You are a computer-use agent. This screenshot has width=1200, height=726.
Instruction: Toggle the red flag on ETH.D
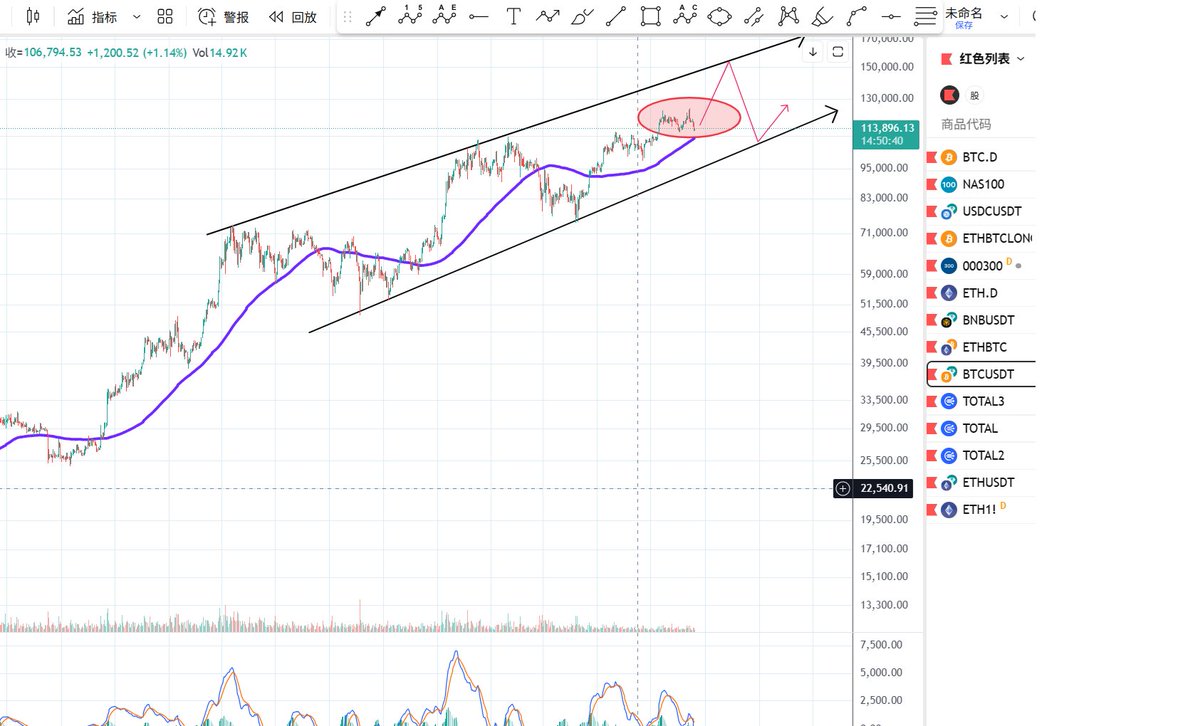tap(931, 293)
